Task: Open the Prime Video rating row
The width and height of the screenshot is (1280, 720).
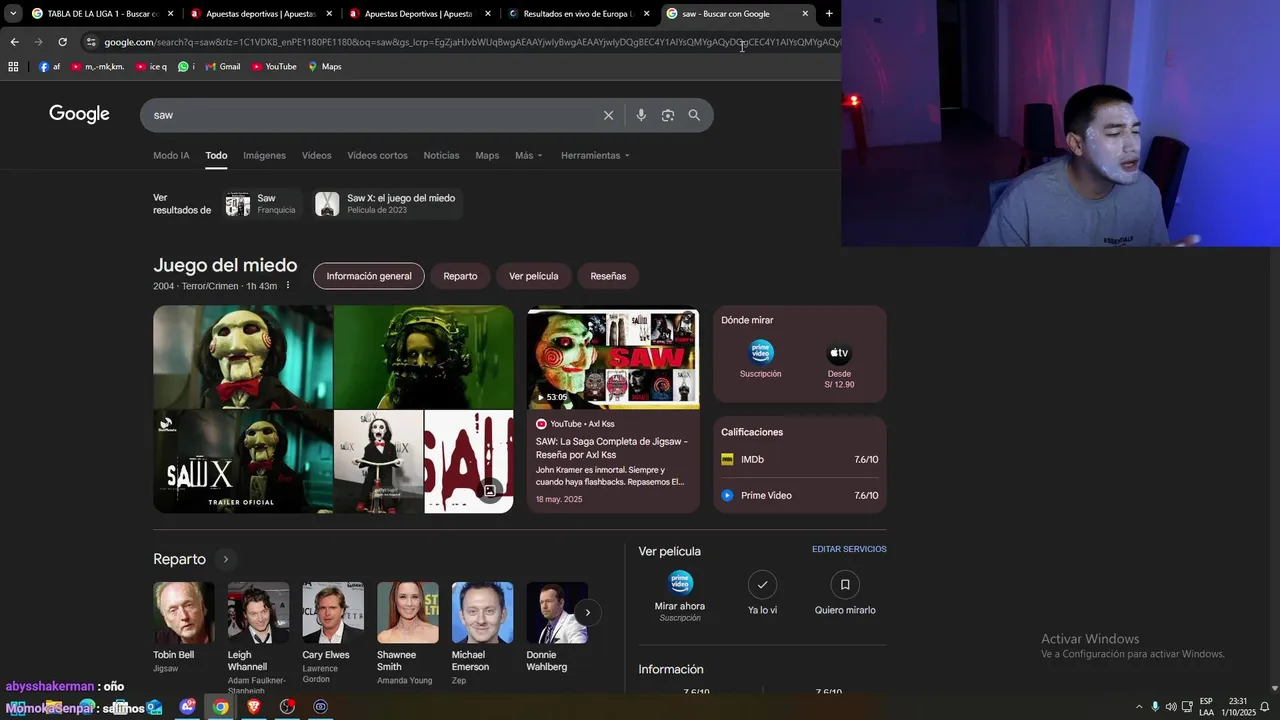Action: [x=800, y=496]
